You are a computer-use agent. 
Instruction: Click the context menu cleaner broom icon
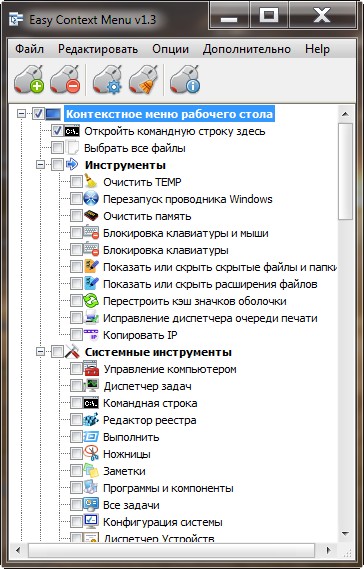pos(143,79)
